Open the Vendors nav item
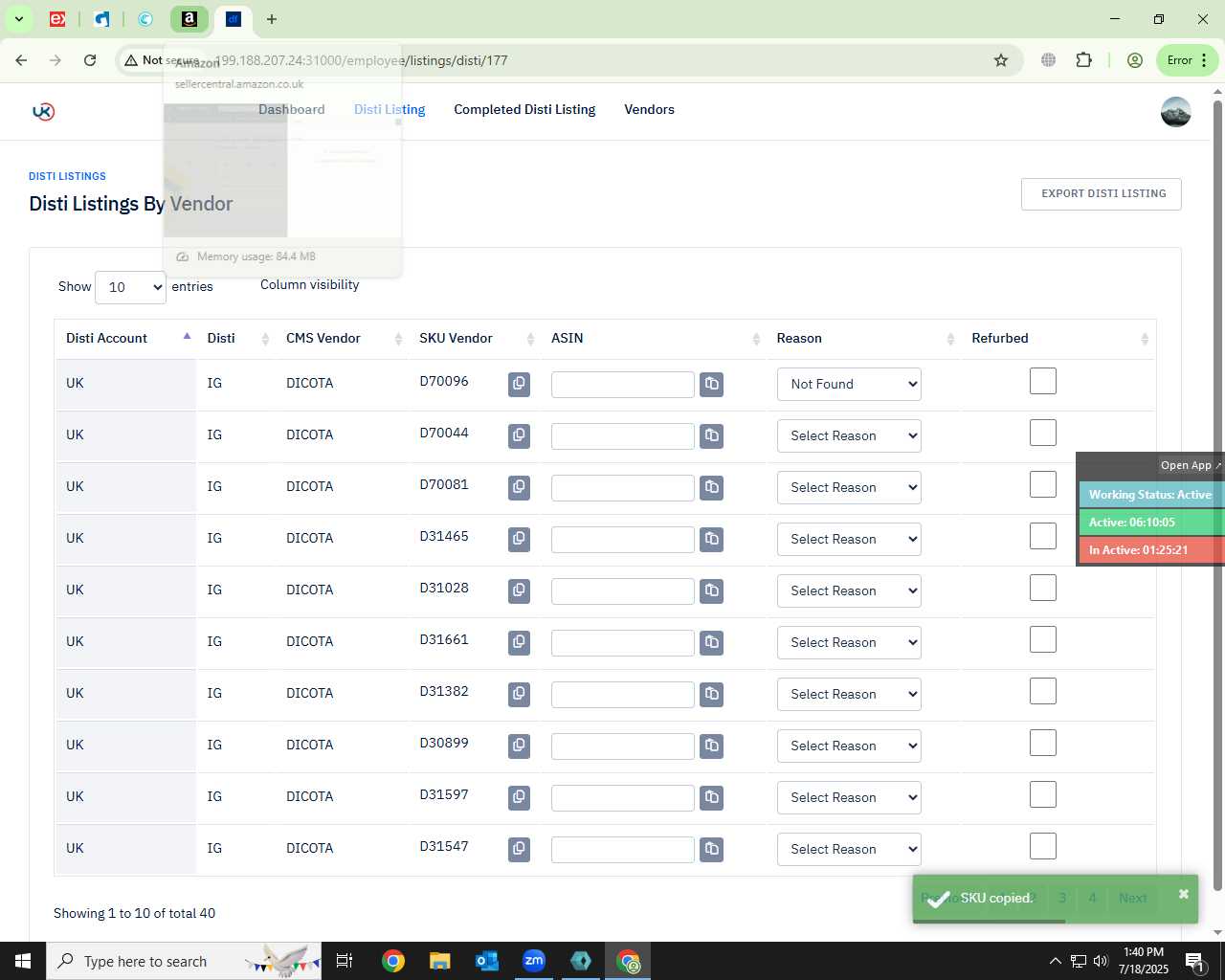Screen dimensions: 1225x980 pyautogui.click(x=649, y=110)
